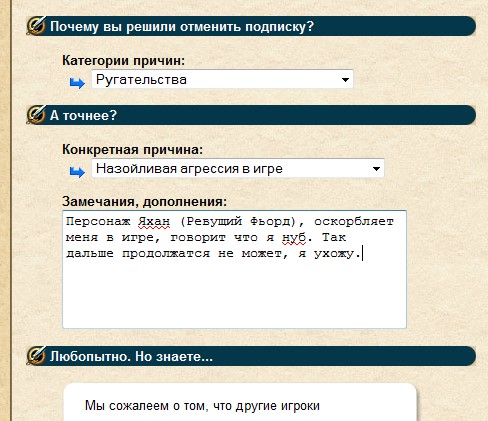
Task: Click the quill icon beside 'Любопытно. Но знаете...'
Action: pyautogui.click(x=36, y=356)
